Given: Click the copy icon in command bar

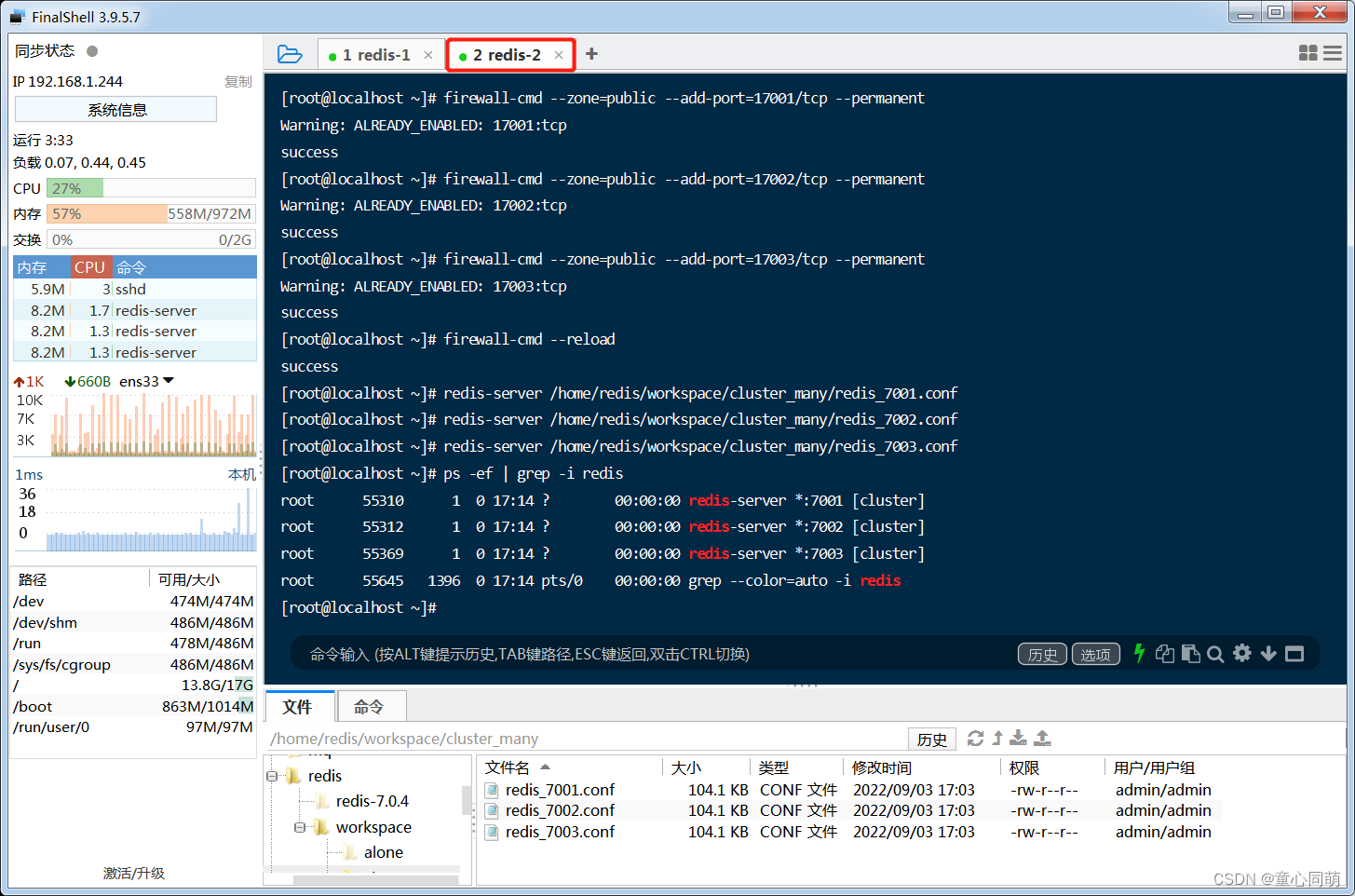Looking at the screenshot, I should [1165, 653].
